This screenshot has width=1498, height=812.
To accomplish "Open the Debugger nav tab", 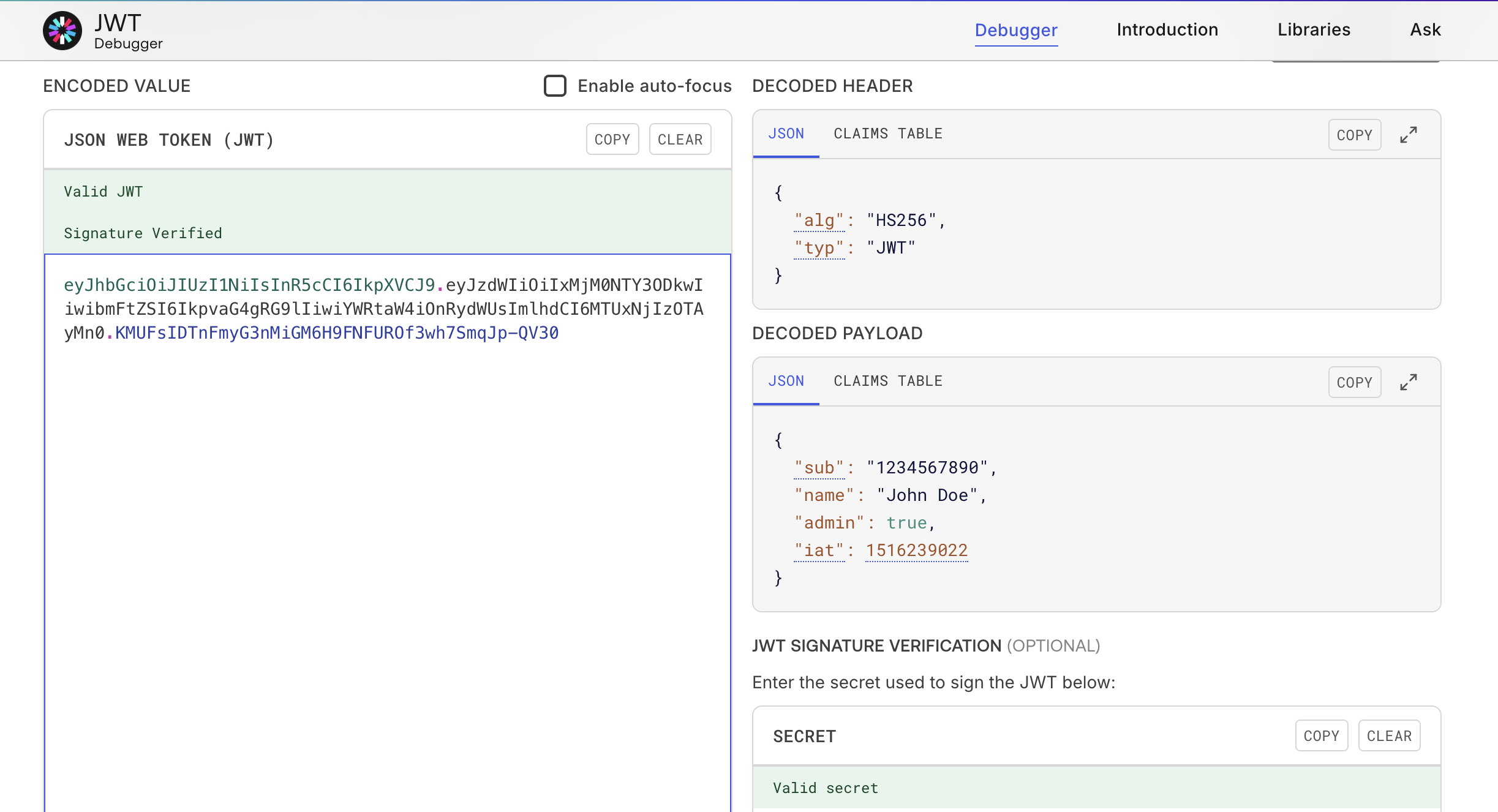I will click(x=1016, y=30).
